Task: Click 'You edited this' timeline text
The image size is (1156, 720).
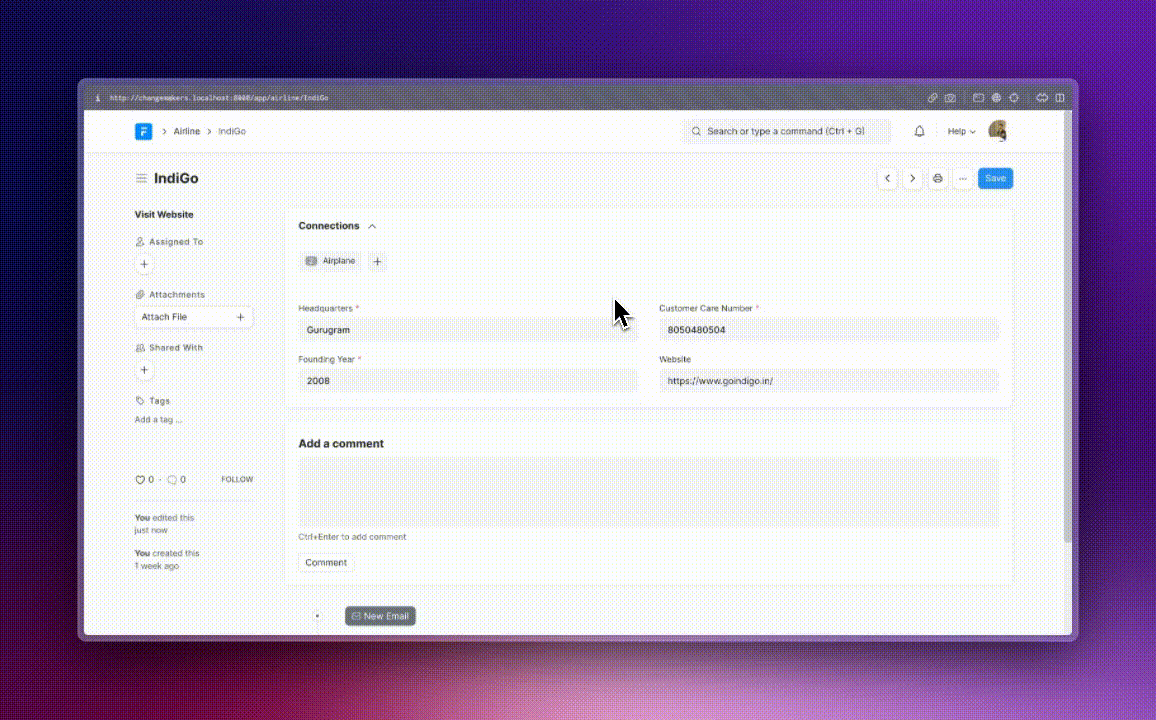Action: (x=164, y=518)
